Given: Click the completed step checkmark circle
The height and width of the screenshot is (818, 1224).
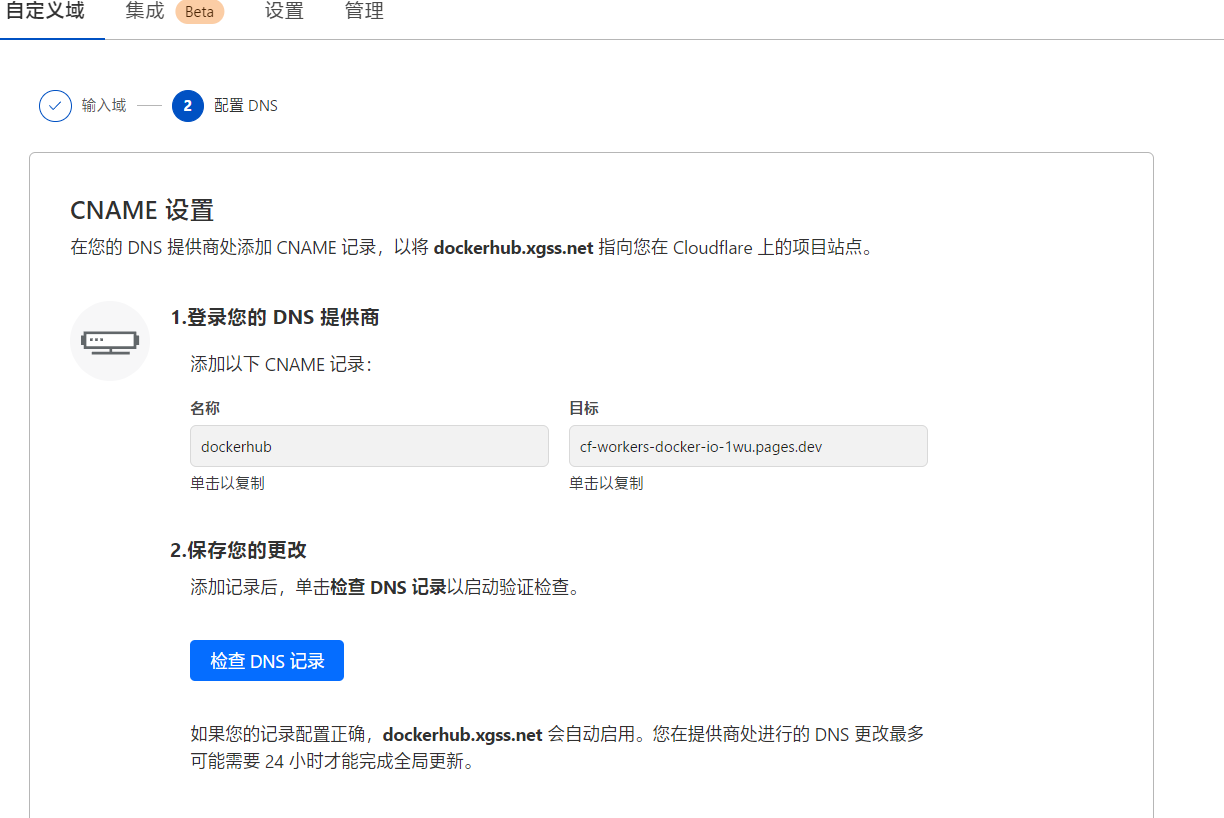Looking at the screenshot, I should [55, 106].
